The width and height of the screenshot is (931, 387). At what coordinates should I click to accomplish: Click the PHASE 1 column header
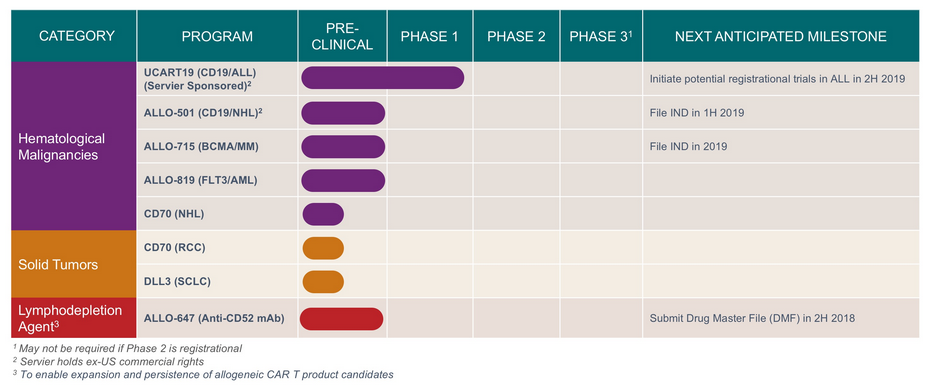[x=430, y=36]
